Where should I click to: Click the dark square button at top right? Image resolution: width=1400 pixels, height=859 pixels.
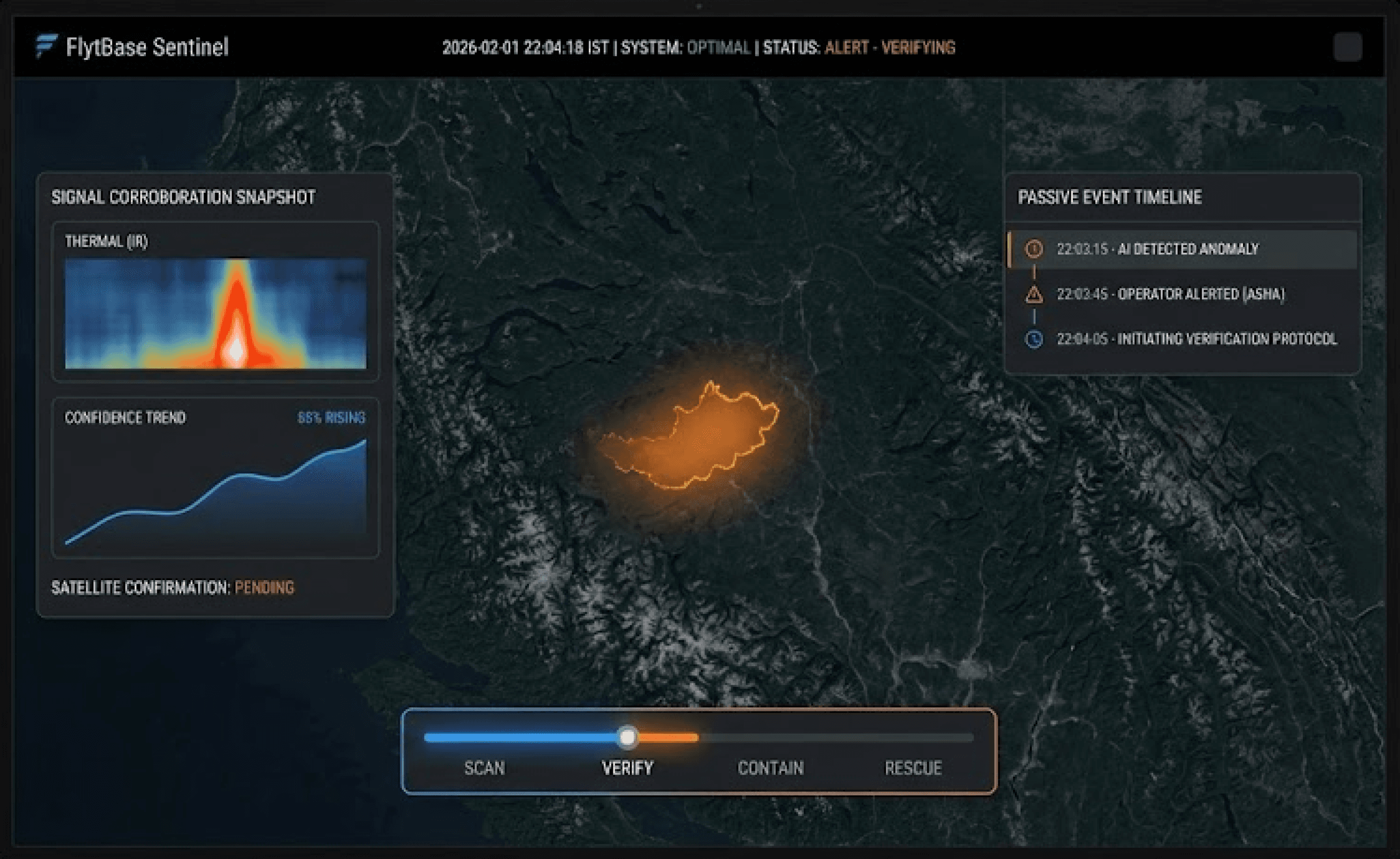pos(1347,46)
